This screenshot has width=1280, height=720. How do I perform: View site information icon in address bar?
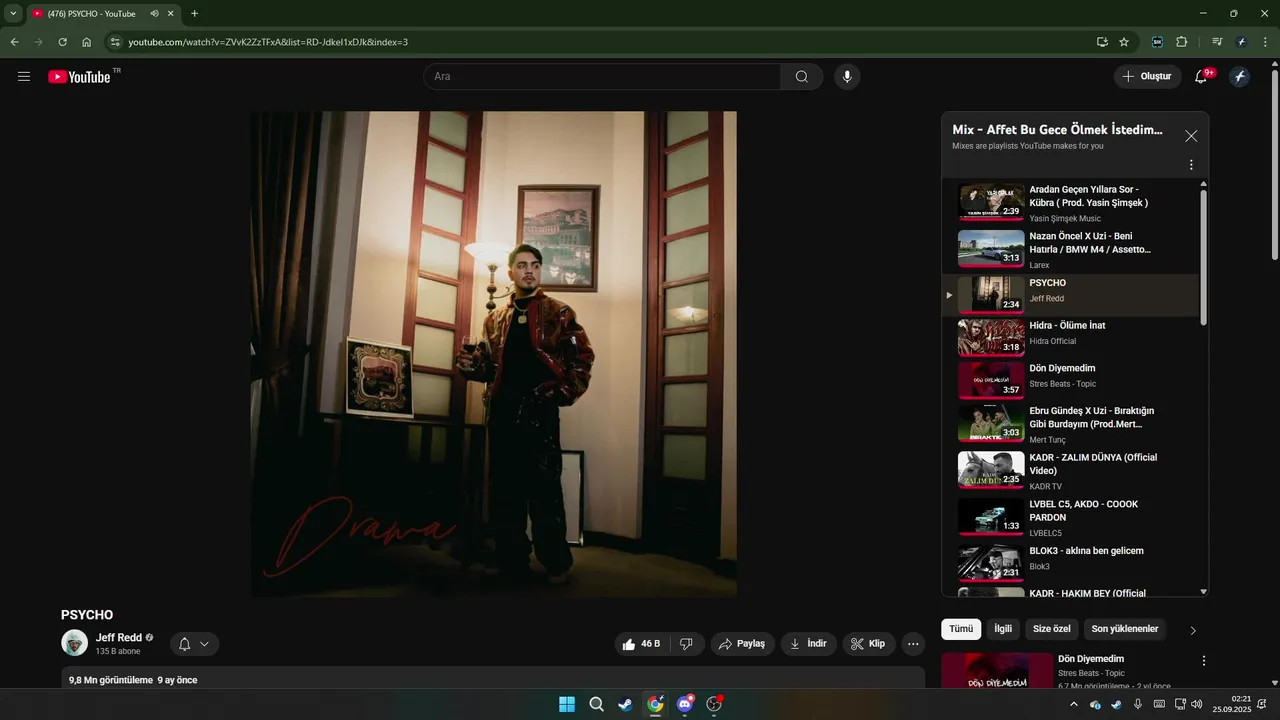click(115, 42)
